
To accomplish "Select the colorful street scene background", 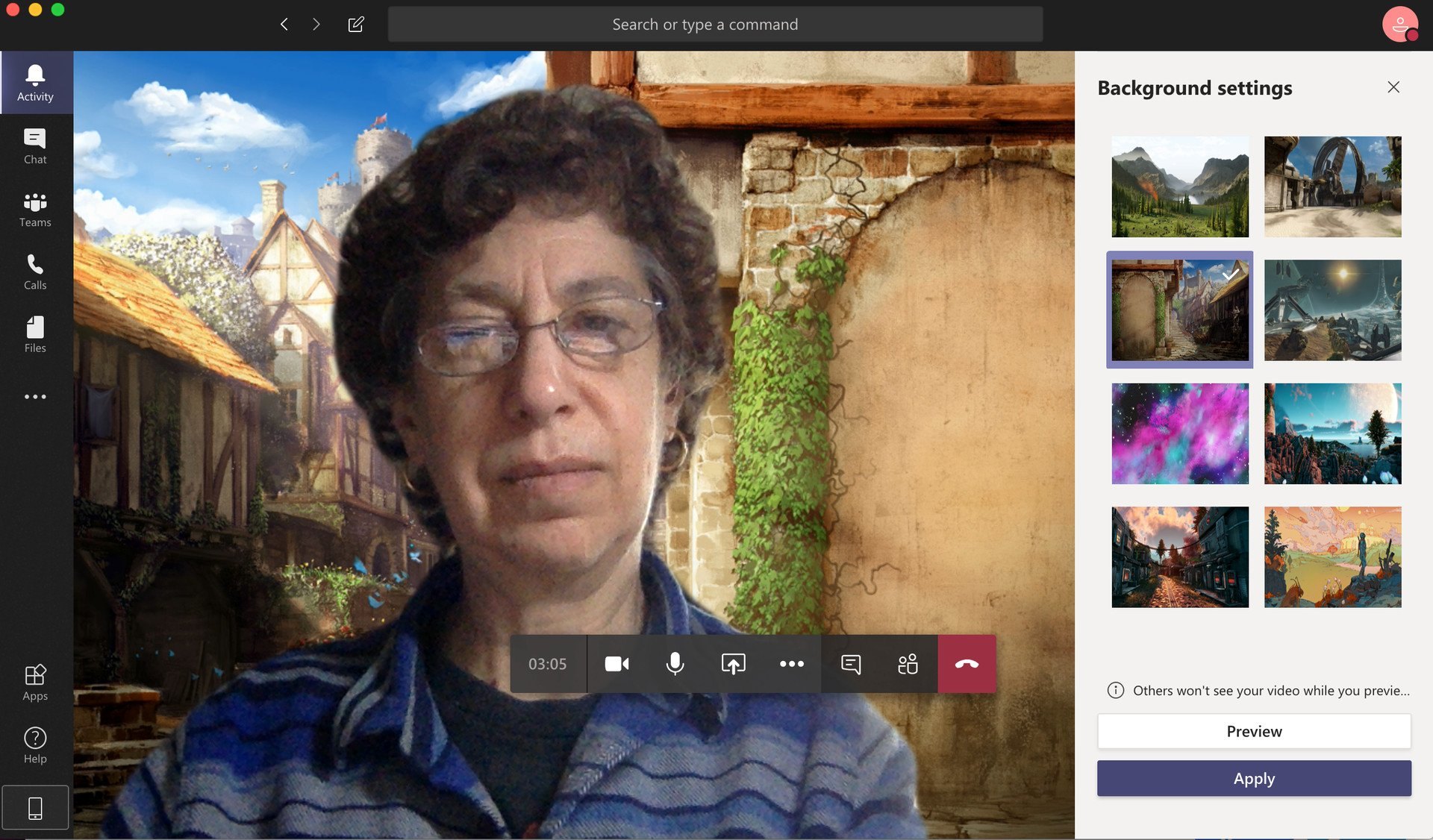I will tap(1179, 556).
